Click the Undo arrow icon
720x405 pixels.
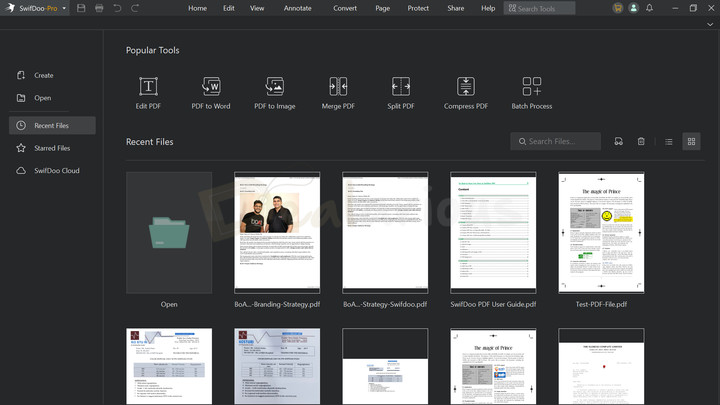pos(117,8)
